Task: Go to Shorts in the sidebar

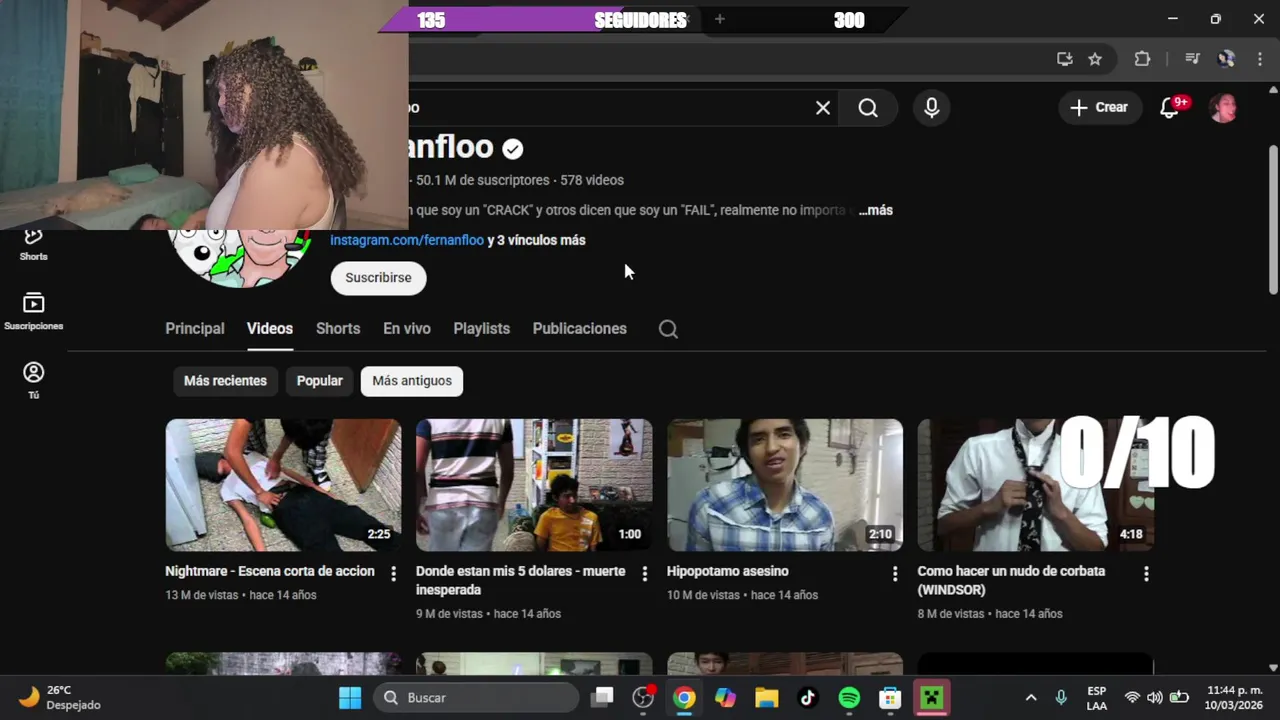Action: pos(33,243)
